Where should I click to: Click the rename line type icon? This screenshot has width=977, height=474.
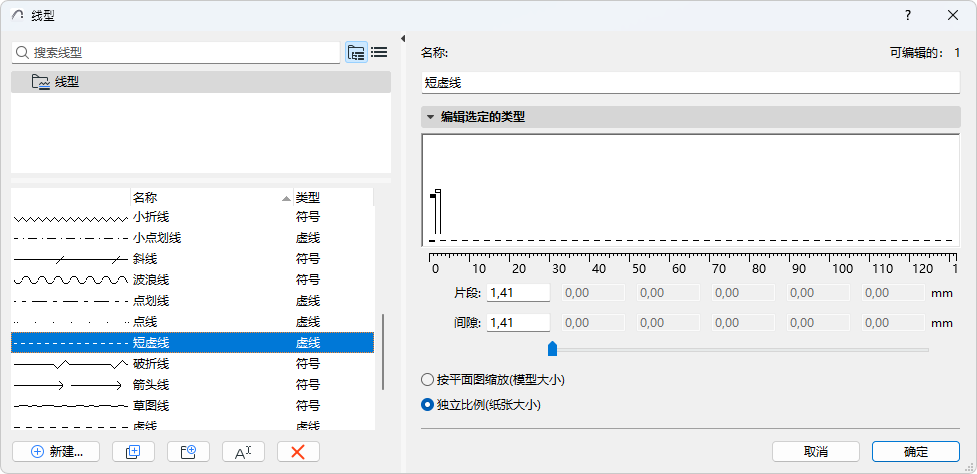click(x=243, y=452)
